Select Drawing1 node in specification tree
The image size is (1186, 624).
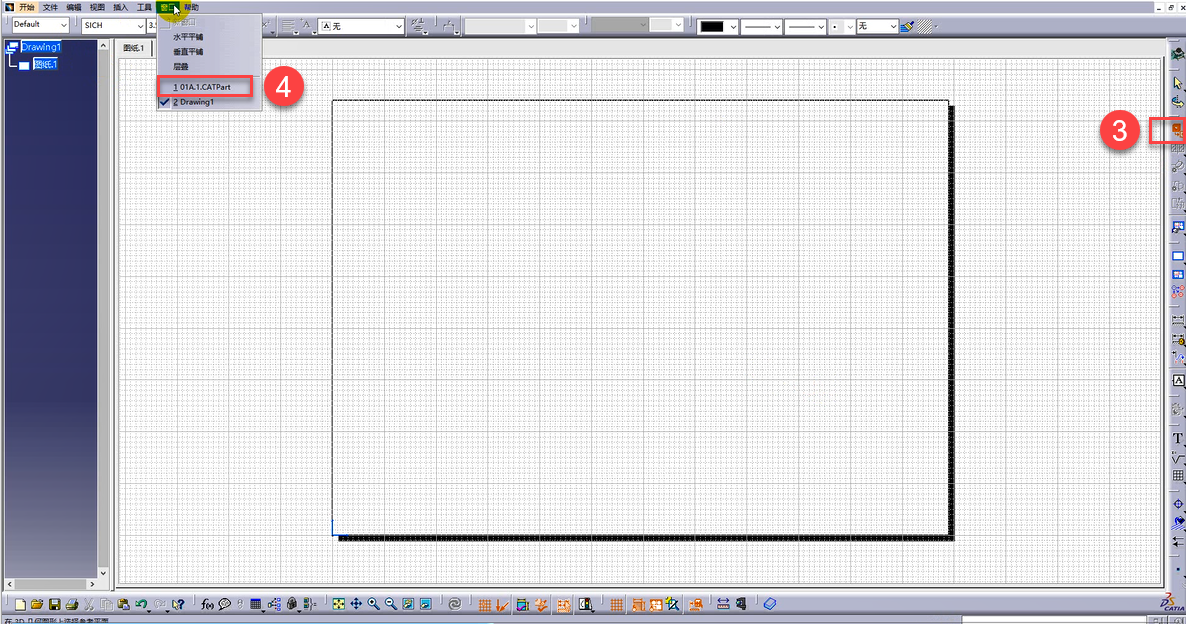click(41, 47)
